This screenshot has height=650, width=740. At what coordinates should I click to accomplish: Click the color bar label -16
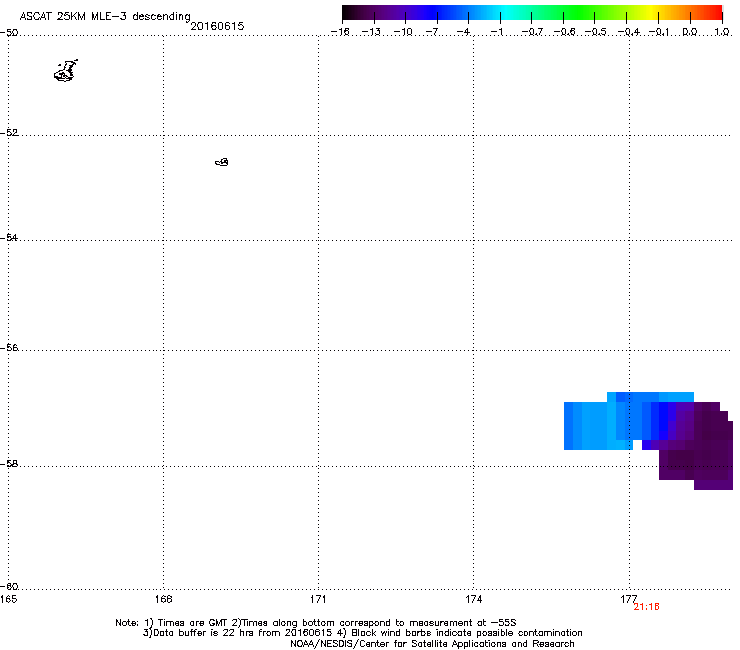[x=340, y=32]
